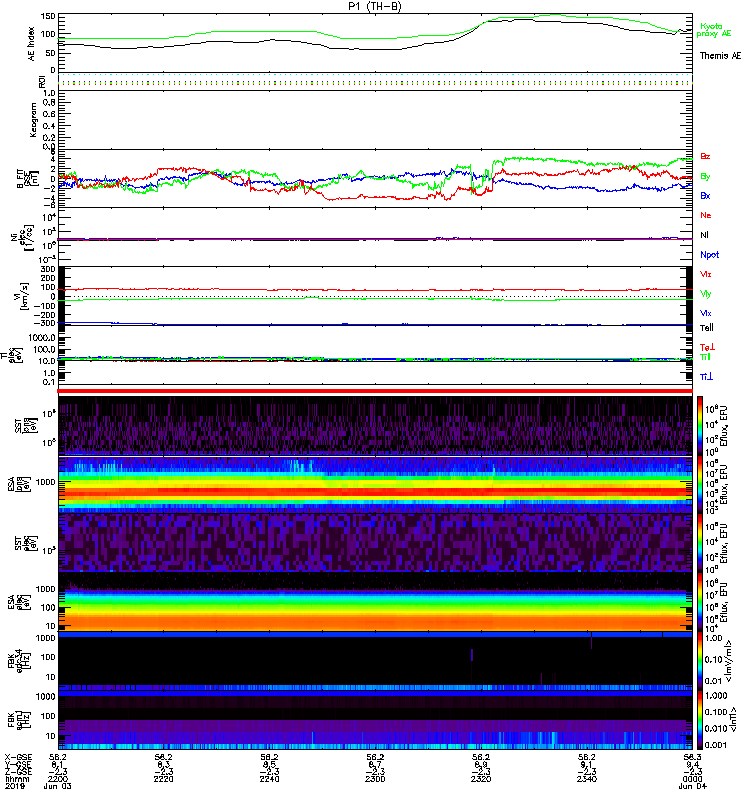Click the AE Index axis label
Viewport: 750px width, 800px height.
32,44
